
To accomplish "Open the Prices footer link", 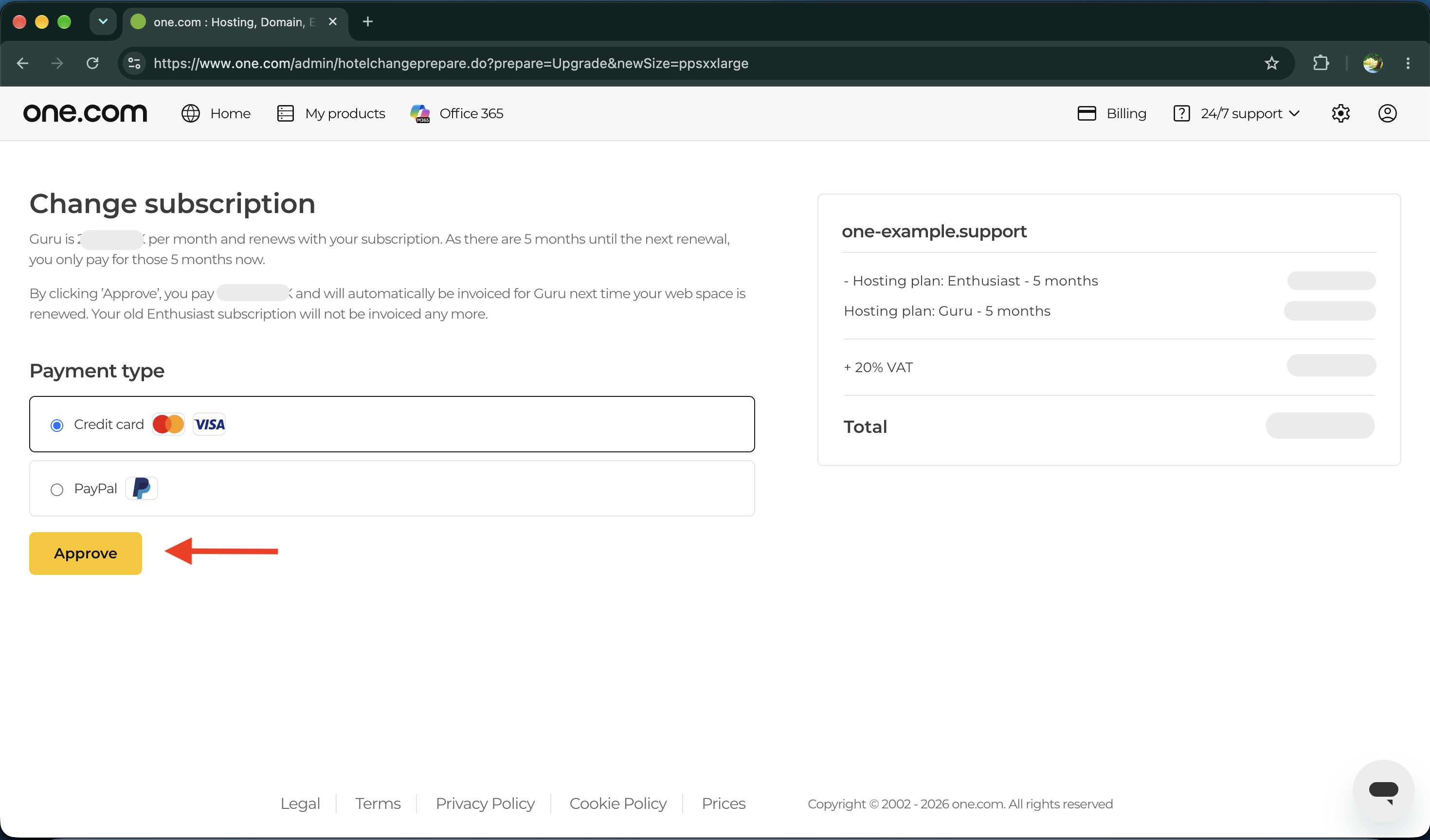I will pos(724,804).
